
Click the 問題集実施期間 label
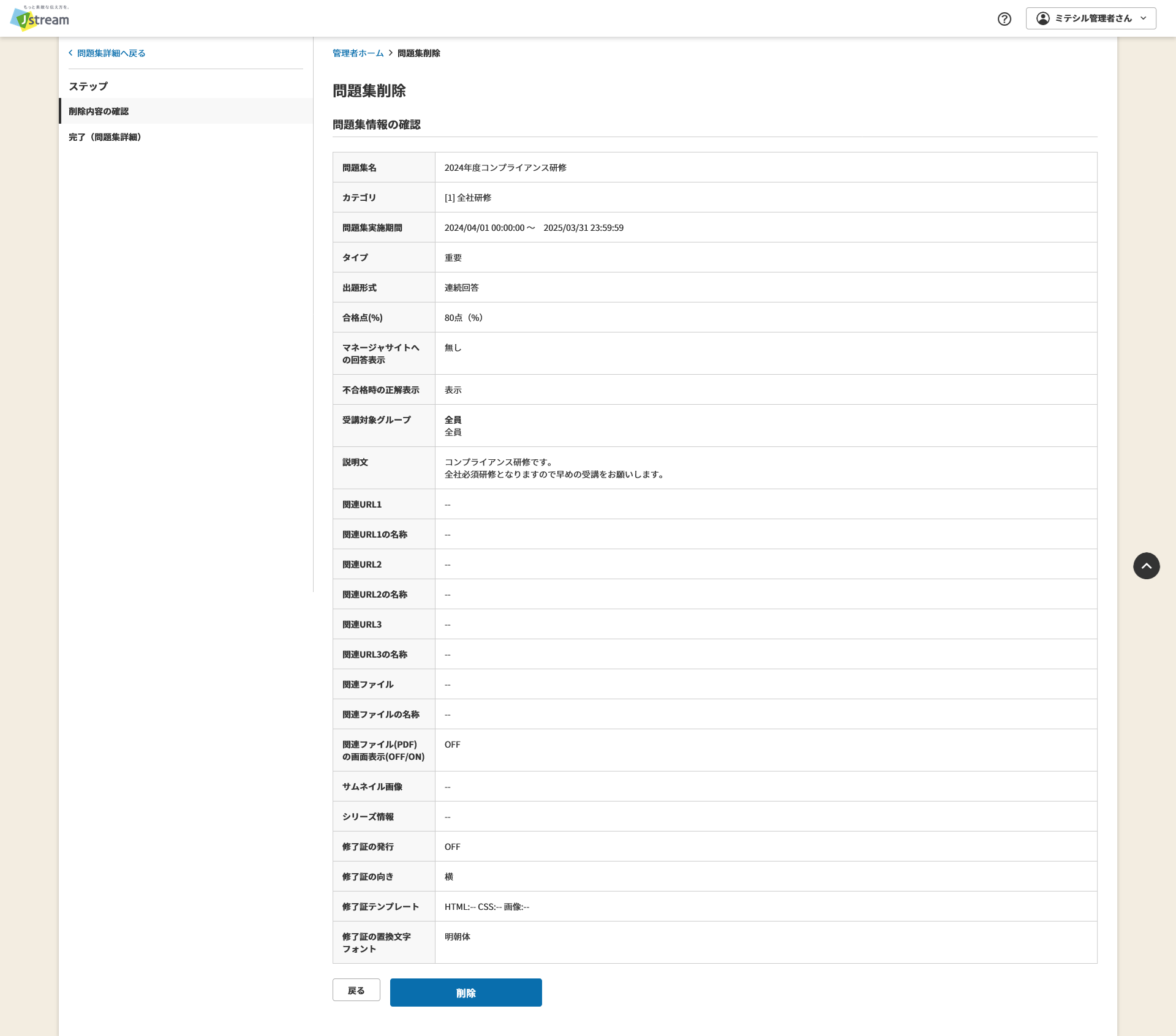(x=372, y=228)
